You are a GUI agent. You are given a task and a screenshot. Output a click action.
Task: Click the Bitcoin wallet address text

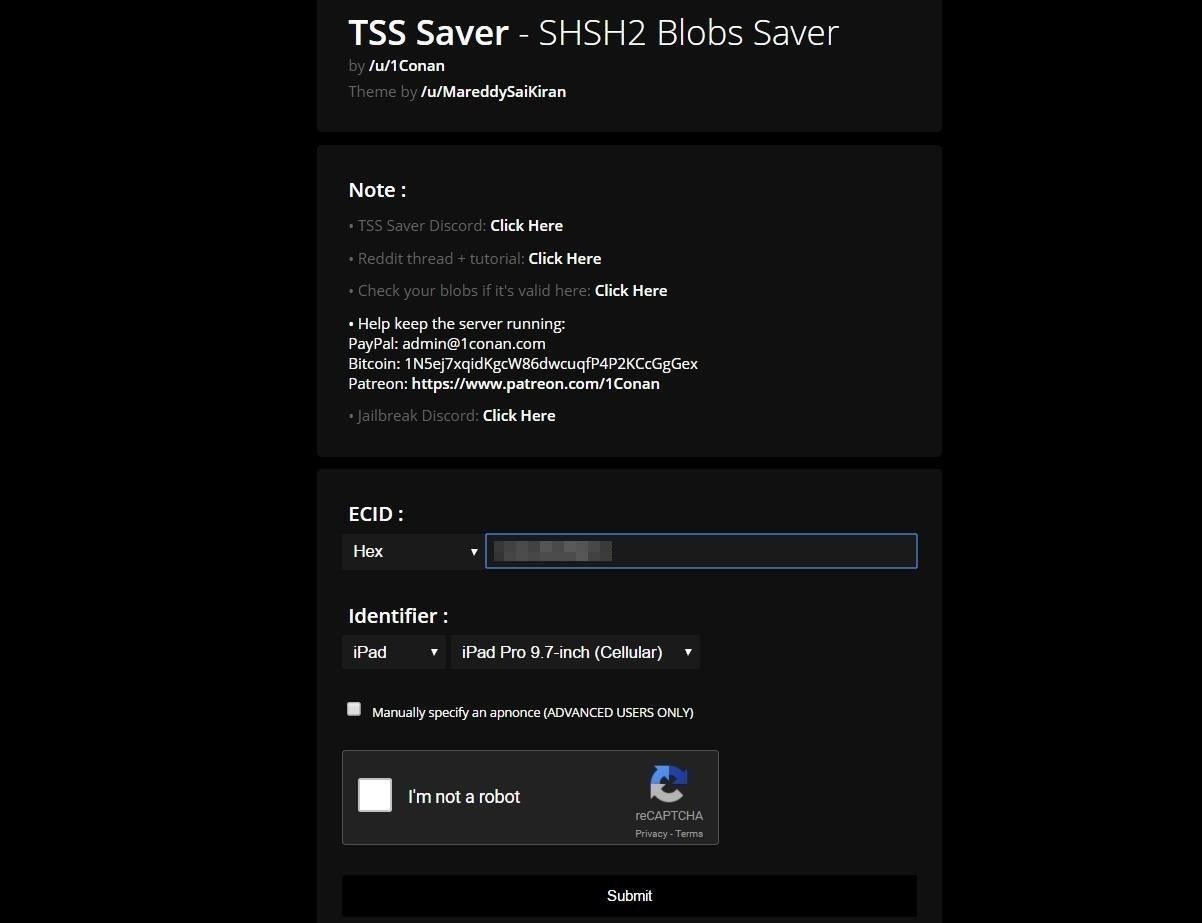pos(550,364)
